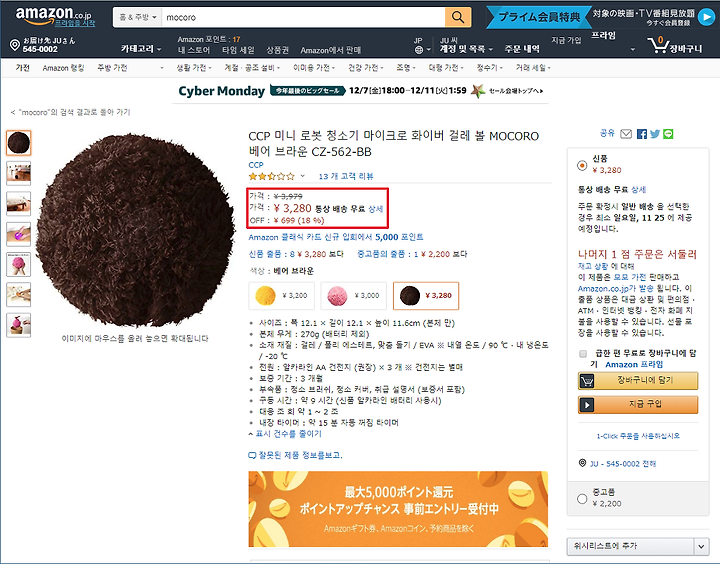
Task: Select the new item ¥3,280 radio button
Action: point(582,165)
